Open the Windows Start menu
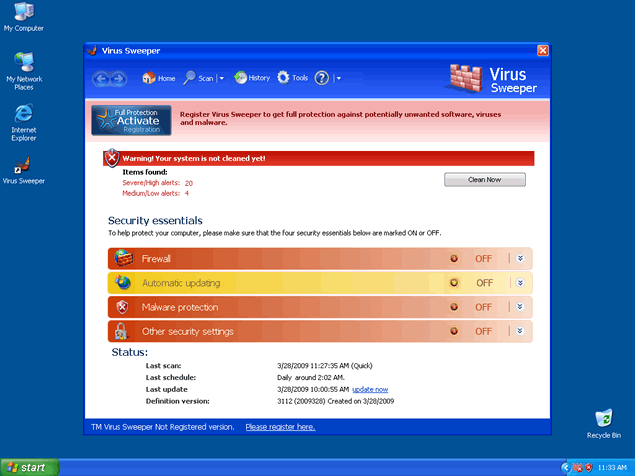Image resolution: width=635 pixels, height=476 pixels. 30,467
